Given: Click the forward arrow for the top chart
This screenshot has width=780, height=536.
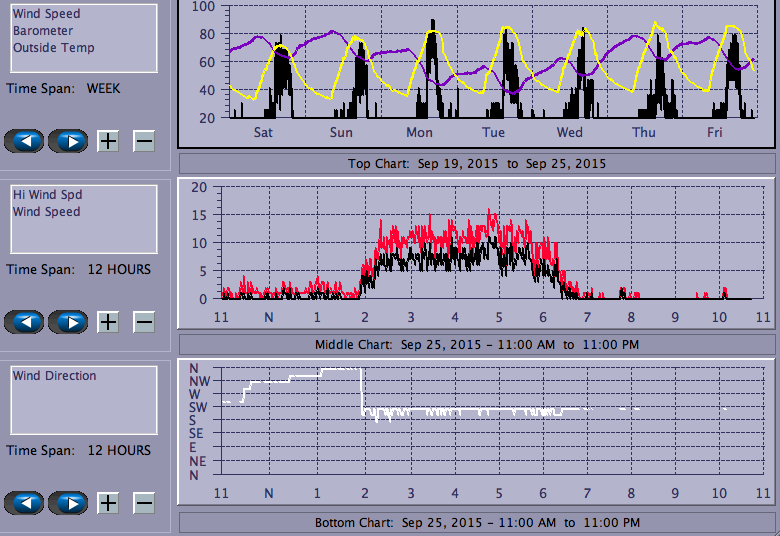Looking at the screenshot, I should (x=68, y=141).
